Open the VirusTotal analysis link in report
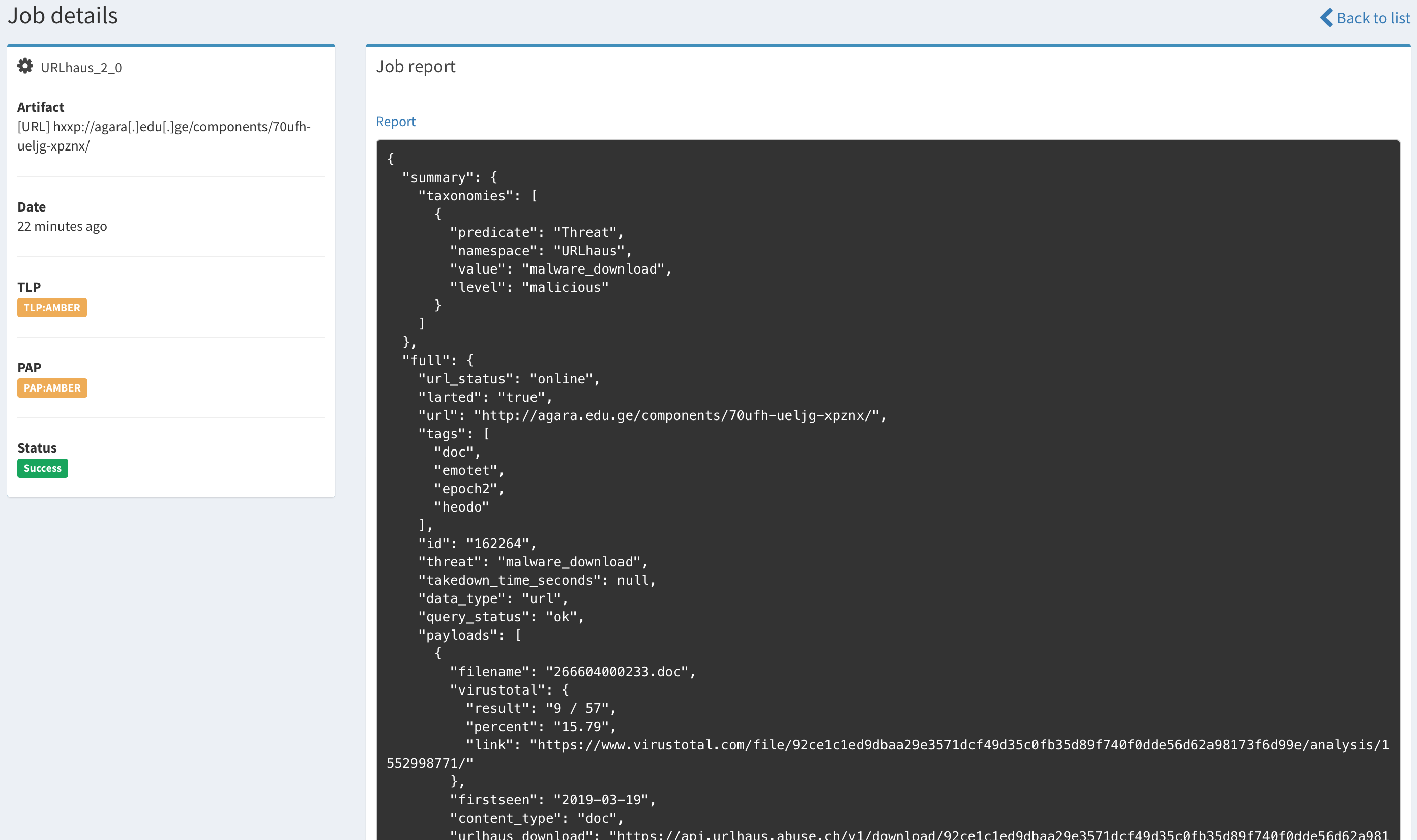Image resolution: width=1417 pixels, height=840 pixels. tap(906, 744)
